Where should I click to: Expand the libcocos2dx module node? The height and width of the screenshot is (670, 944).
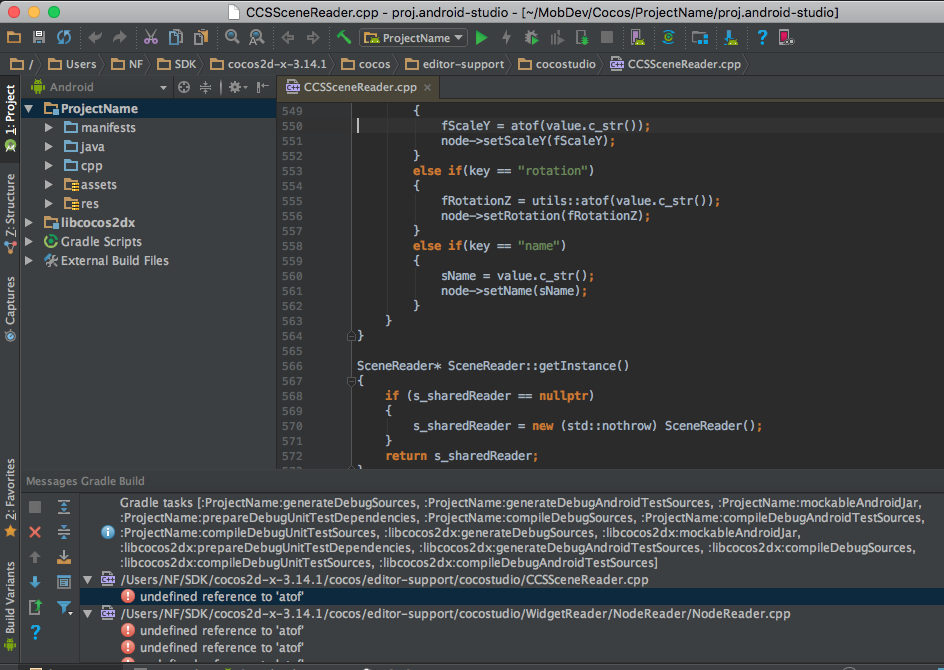[28, 223]
